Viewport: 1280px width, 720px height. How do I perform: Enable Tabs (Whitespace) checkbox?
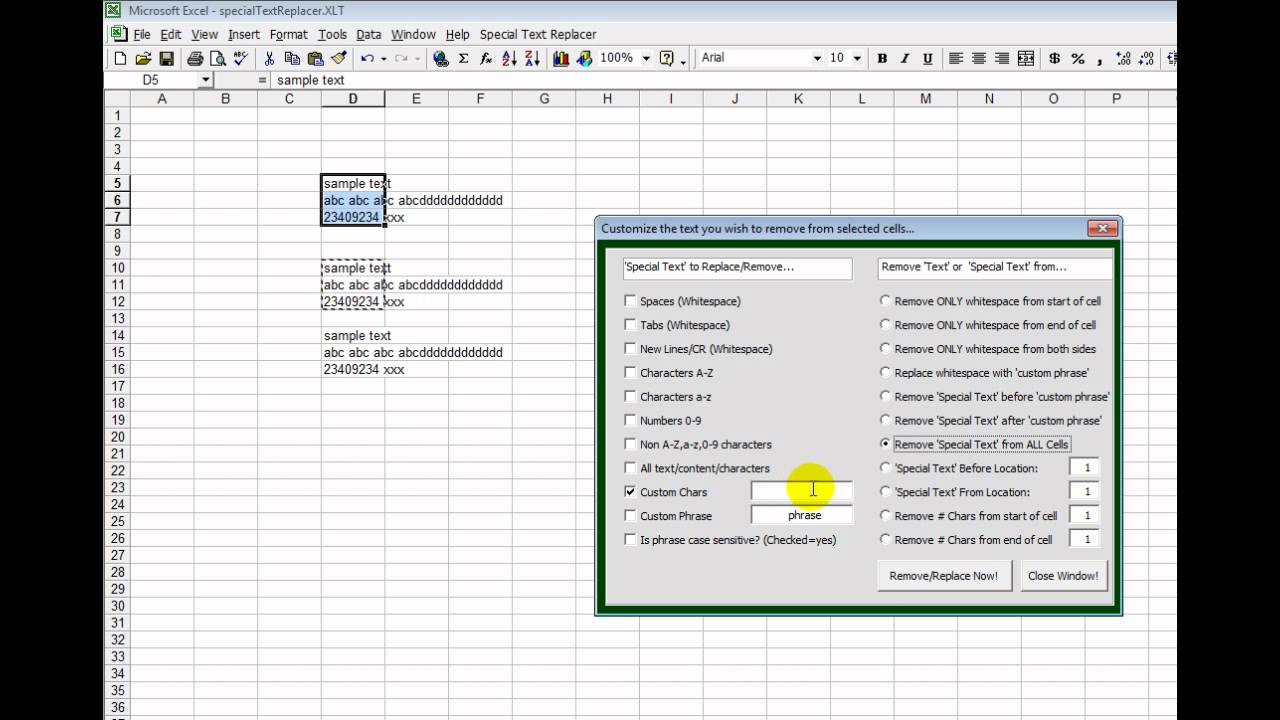coord(630,325)
